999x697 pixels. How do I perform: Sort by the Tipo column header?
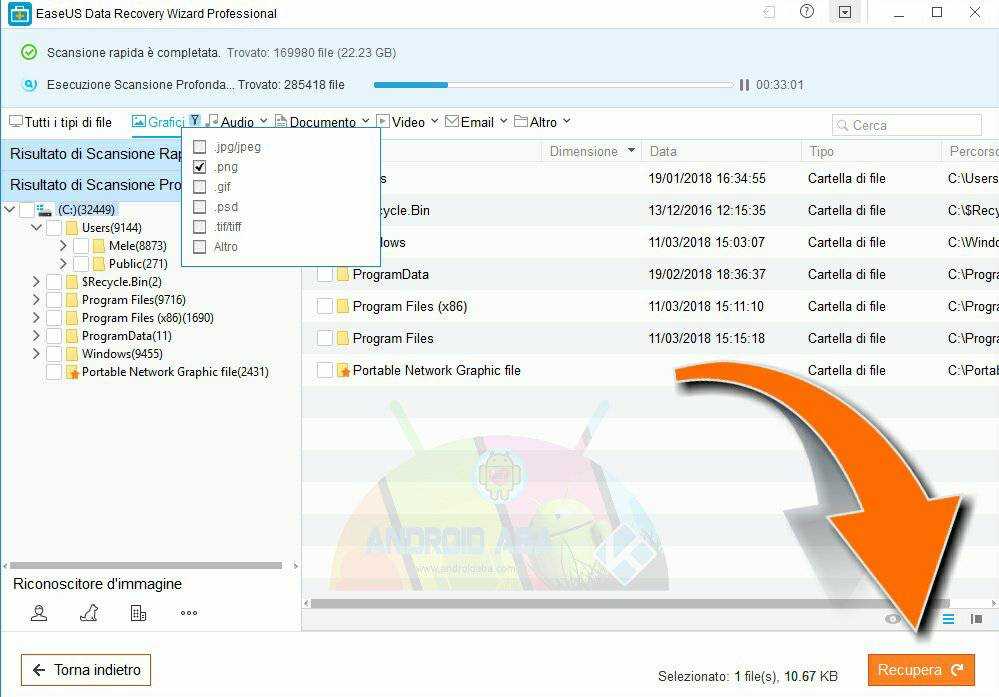click(x=871, y=152)
